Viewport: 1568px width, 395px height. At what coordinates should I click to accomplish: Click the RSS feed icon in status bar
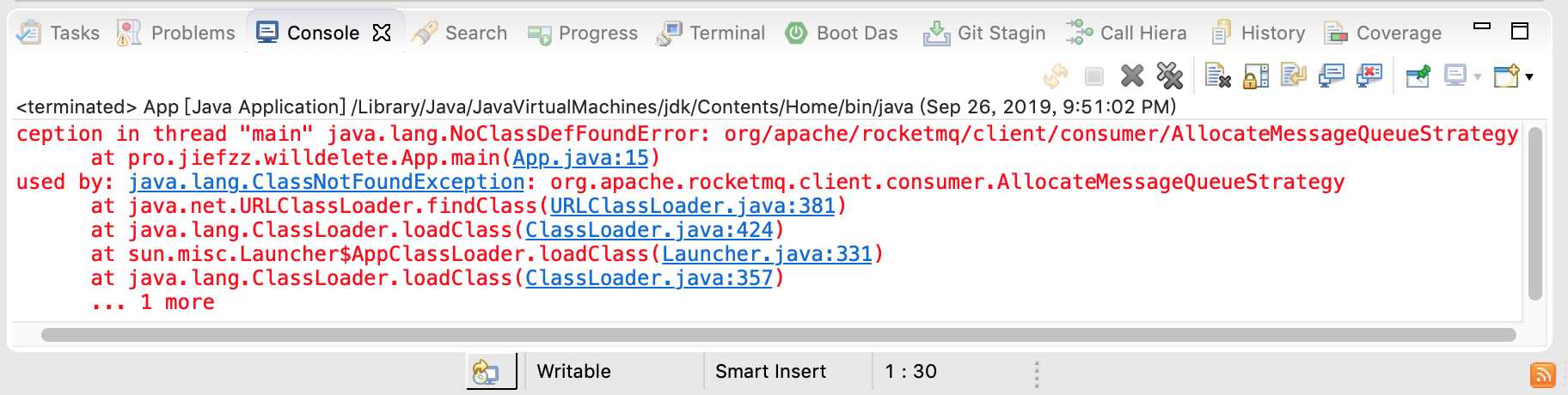pyautogui.click(x=1542, y=374)
